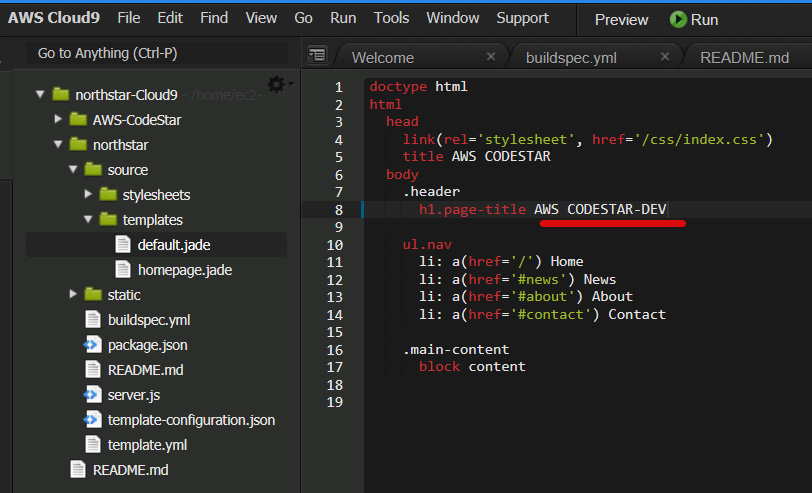This screenshot has height=493, width=812.
Task: Collapse the northstar folder arrow
Action: pyautogui.click(x=58, y=144)
